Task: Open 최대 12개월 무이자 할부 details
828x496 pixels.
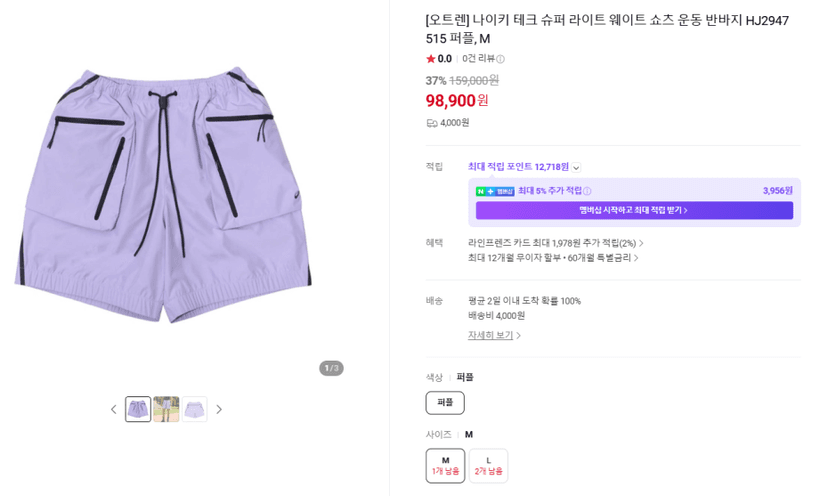Action: coord(553,258)
